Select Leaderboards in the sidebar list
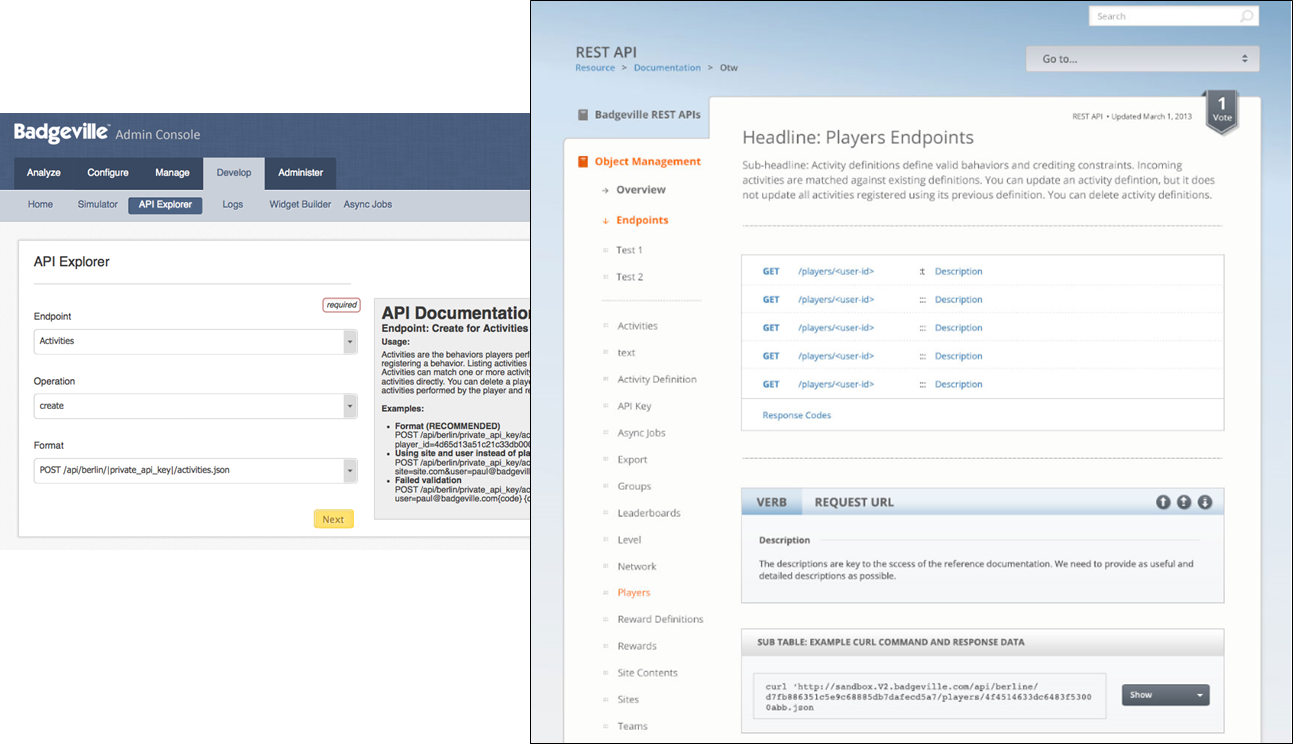1293x744 pixels. click(648, 513)
